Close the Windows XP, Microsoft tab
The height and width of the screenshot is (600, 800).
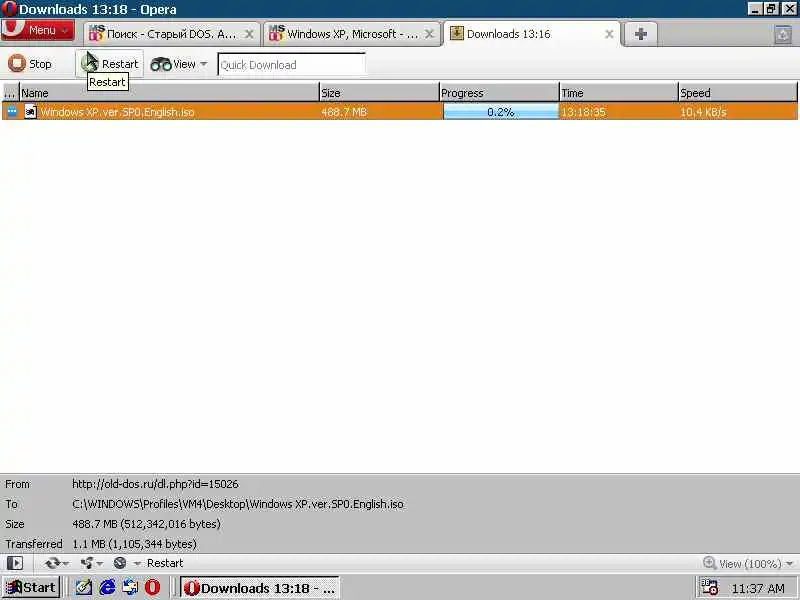tap(430, 34)
